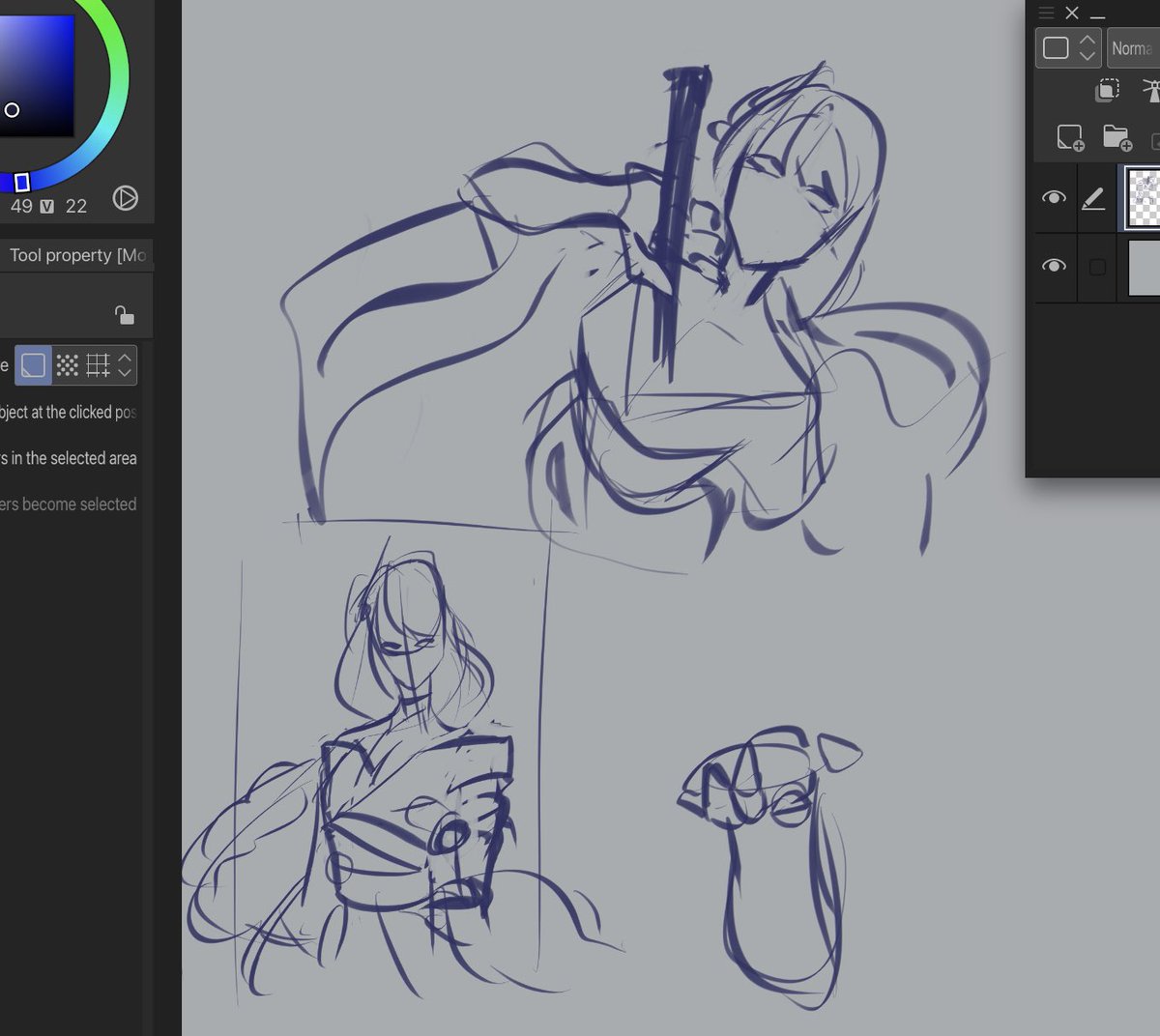Screen dimensions: 1160x1036
Task: Select the dotted tone selection mode icon
Action: 67,365
